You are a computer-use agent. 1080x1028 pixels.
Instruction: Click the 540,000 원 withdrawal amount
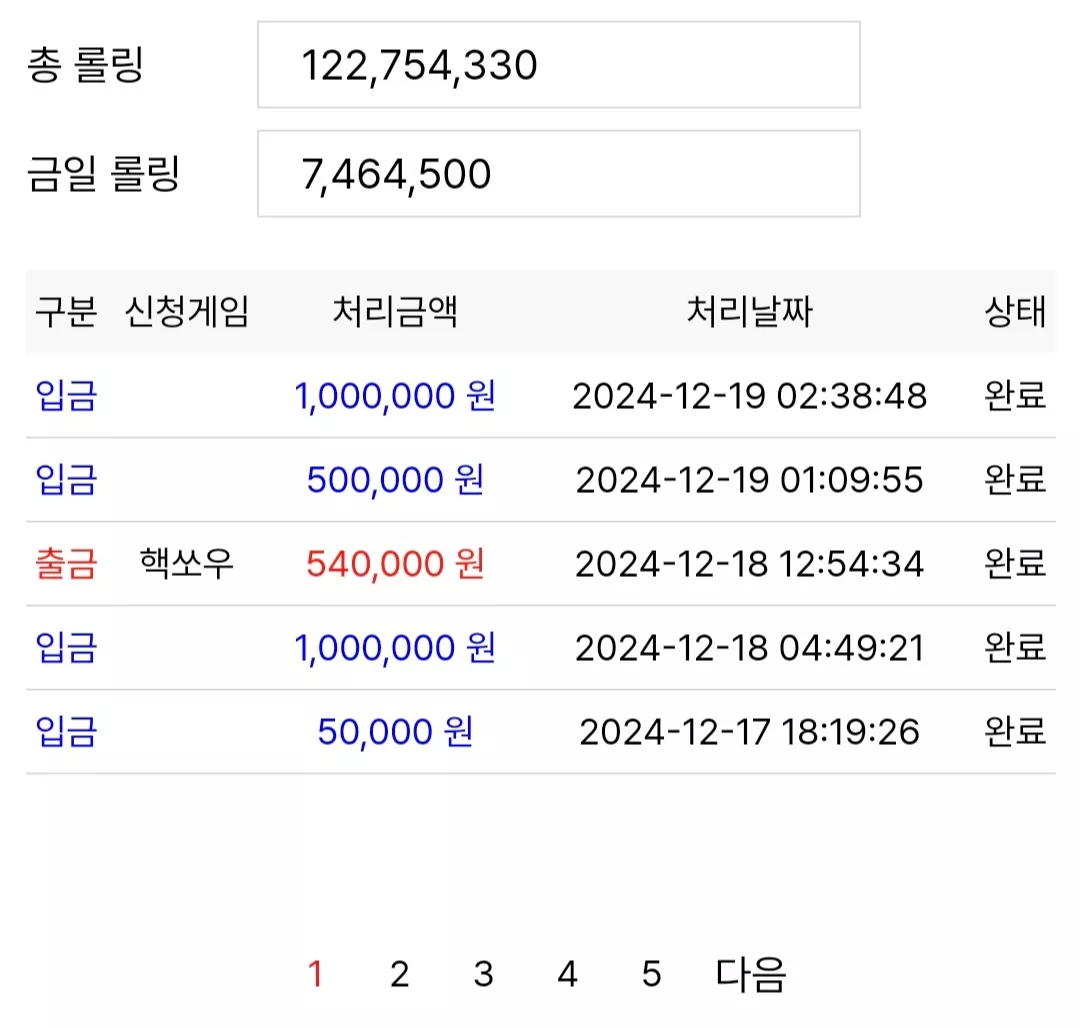(395, 564)
